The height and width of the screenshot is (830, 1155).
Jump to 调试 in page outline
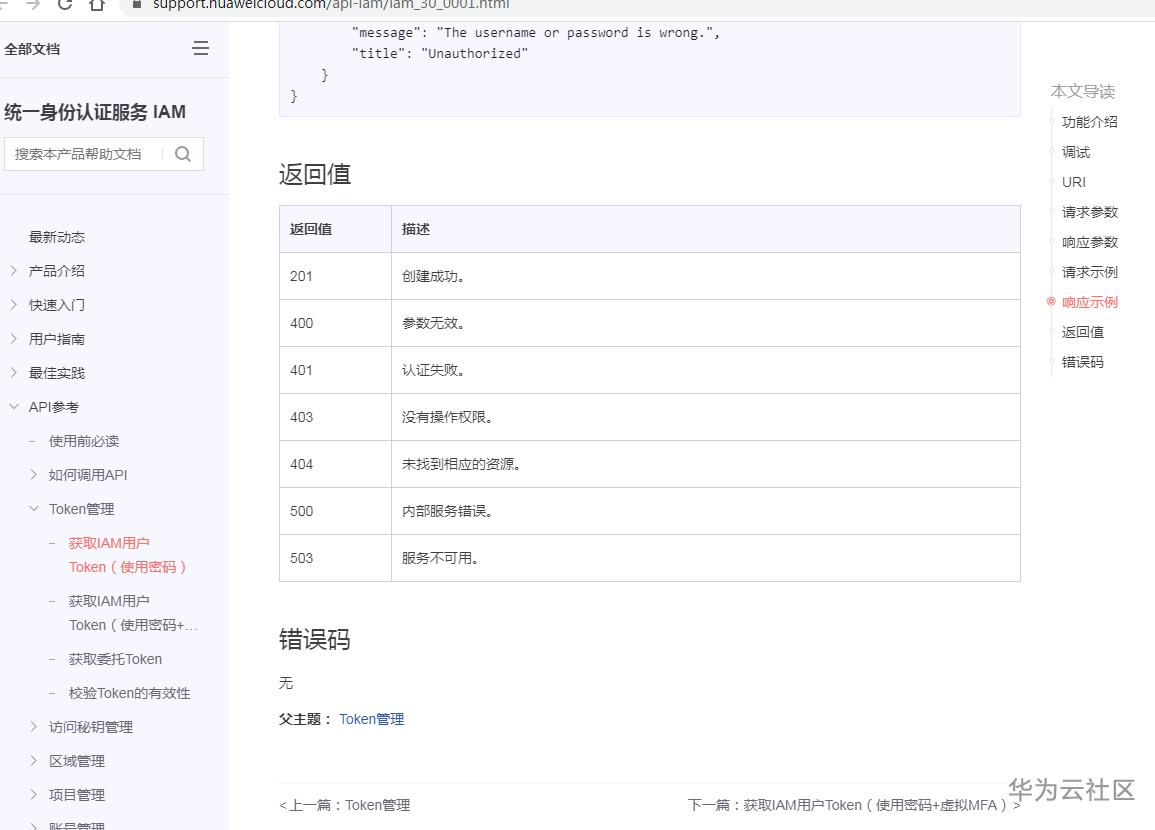point(1075,152)
